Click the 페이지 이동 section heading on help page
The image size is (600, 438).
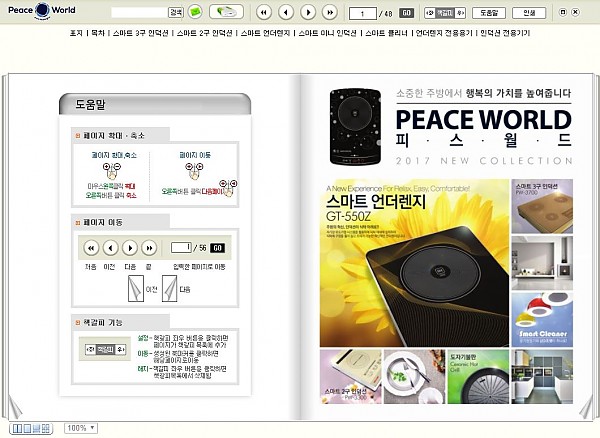pos(103,222)
